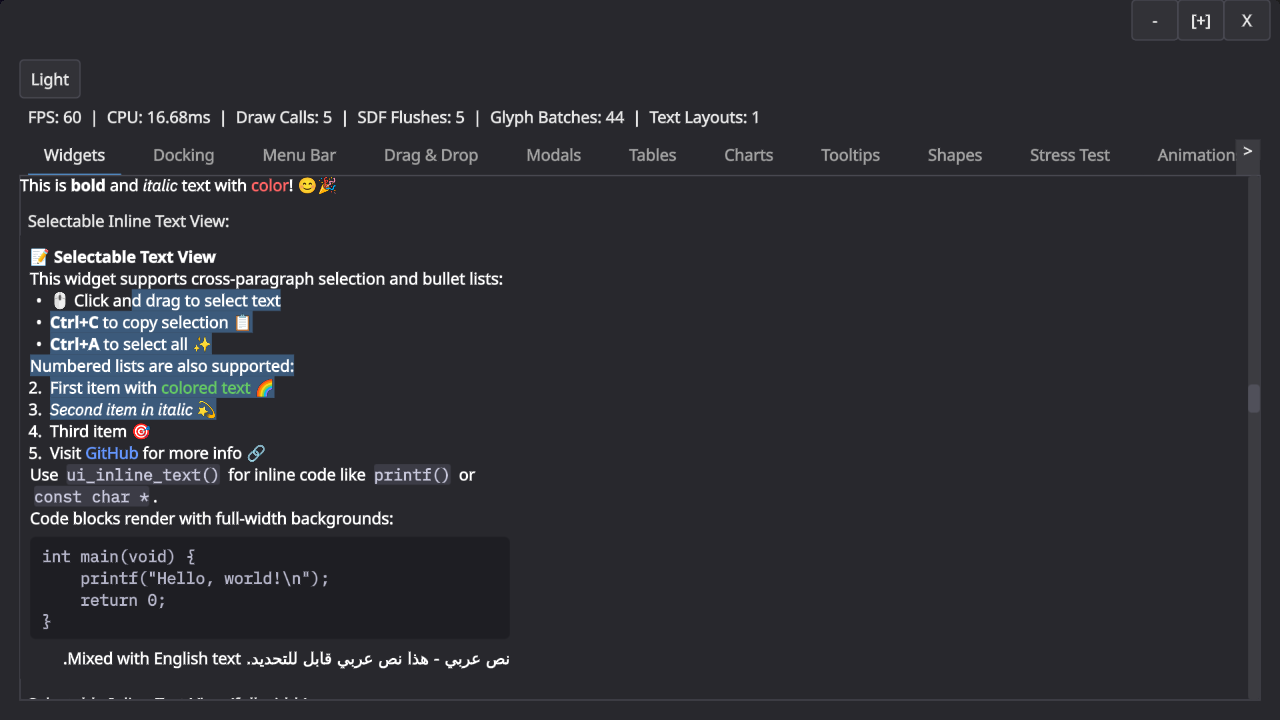The height and width of the screenshot is (720, 1280).
Task: Click the party popper emoji on the first line
Action: coord(326,185)
